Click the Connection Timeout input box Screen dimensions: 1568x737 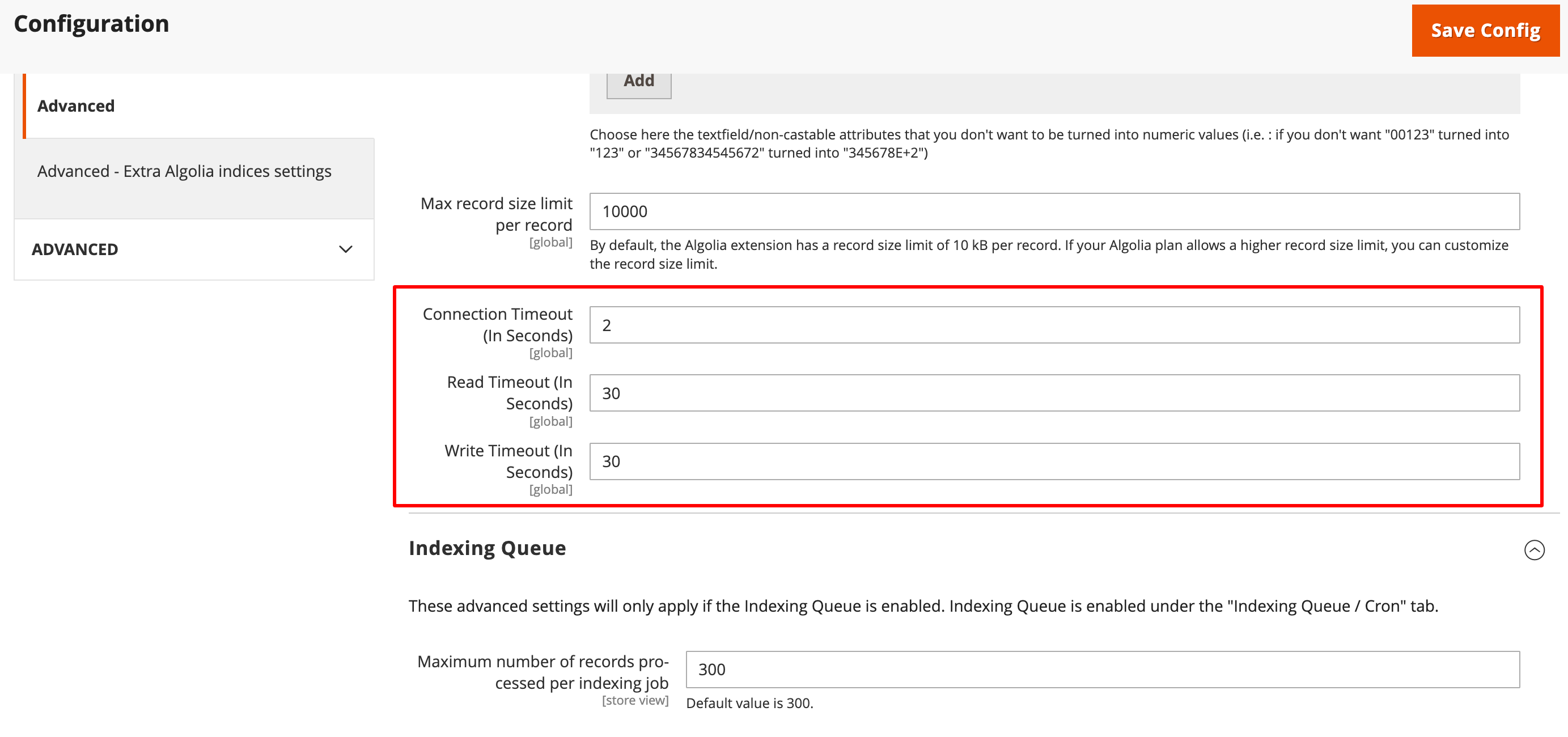pos(1054,325)
